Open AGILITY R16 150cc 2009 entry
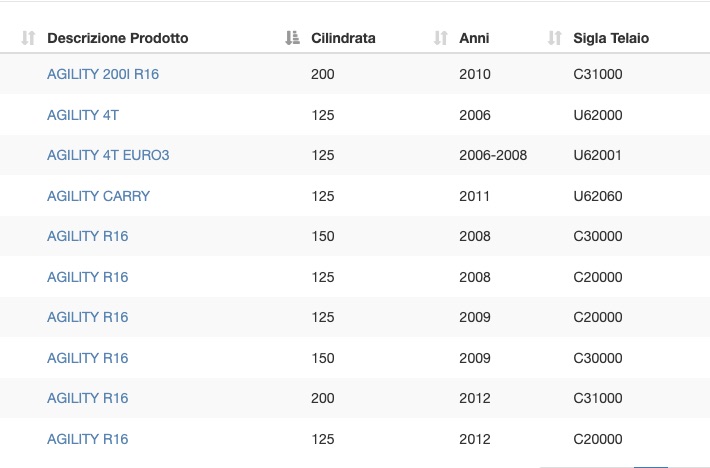Image resolution: width=710 pixels, height=468 pixels. point(88,358)
